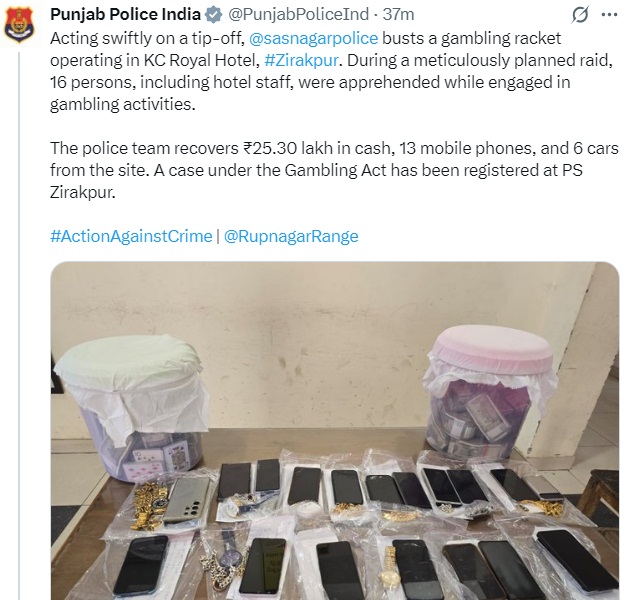The height and width of the screenshot is (600, 634).
Task: Click gold jewellery pile in photo
Action: click(148, 506)
